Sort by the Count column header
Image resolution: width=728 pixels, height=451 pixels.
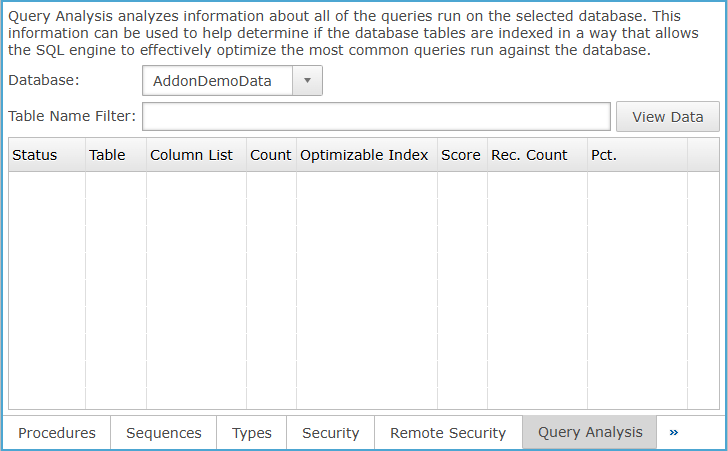[271, 155]
